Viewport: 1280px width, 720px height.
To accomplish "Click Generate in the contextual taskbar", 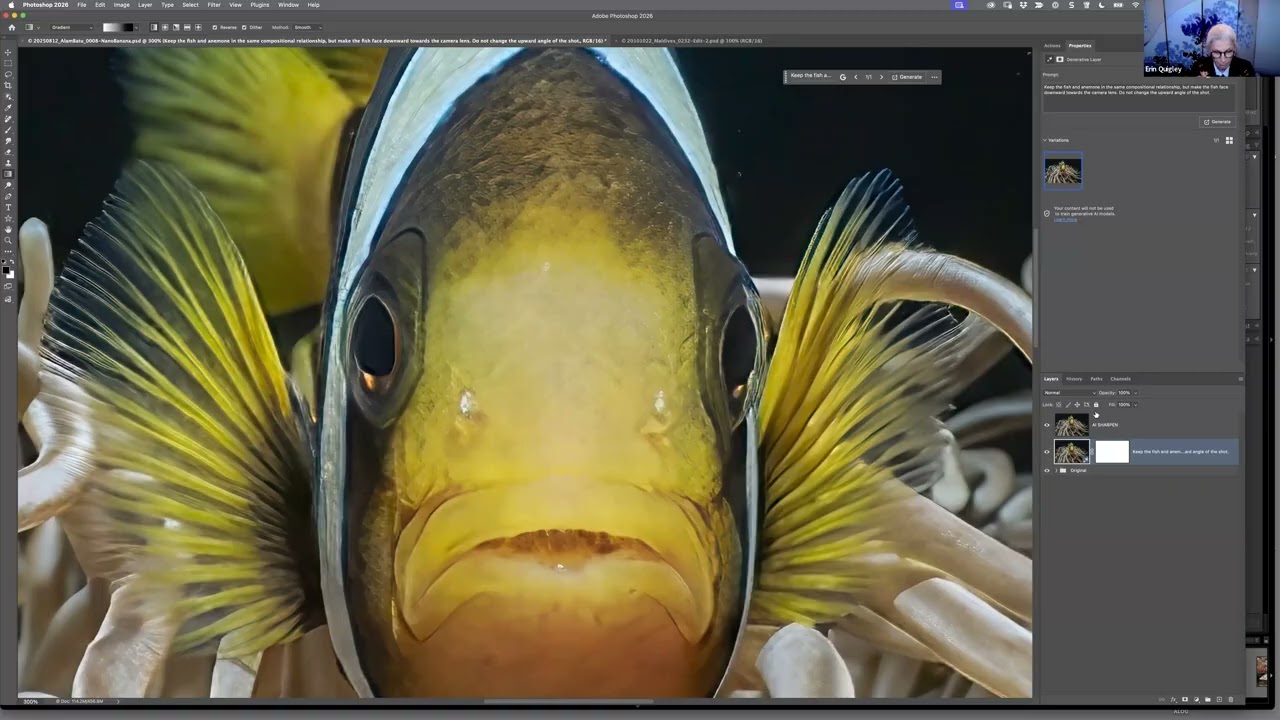I will 907,77.
